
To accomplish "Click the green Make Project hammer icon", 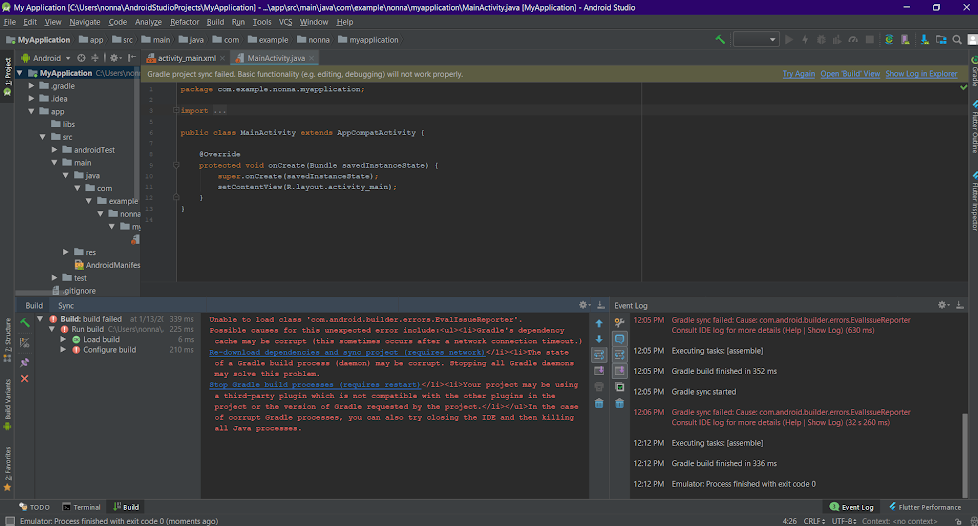I will point(720,40).
